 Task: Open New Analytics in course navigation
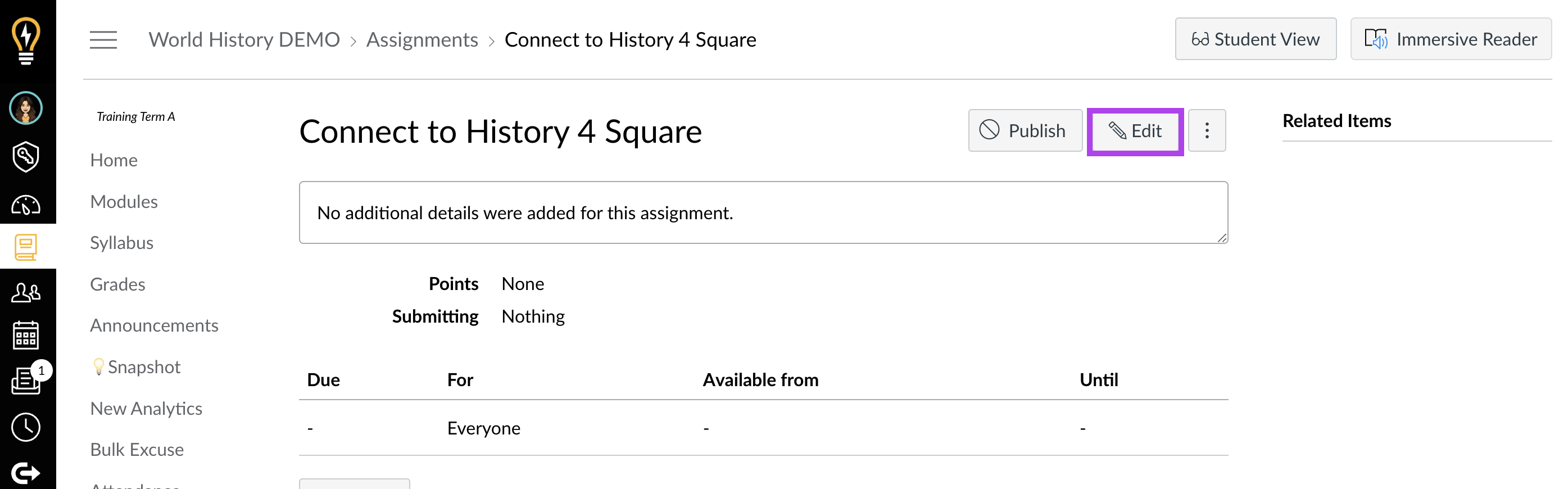pos(146,409)
